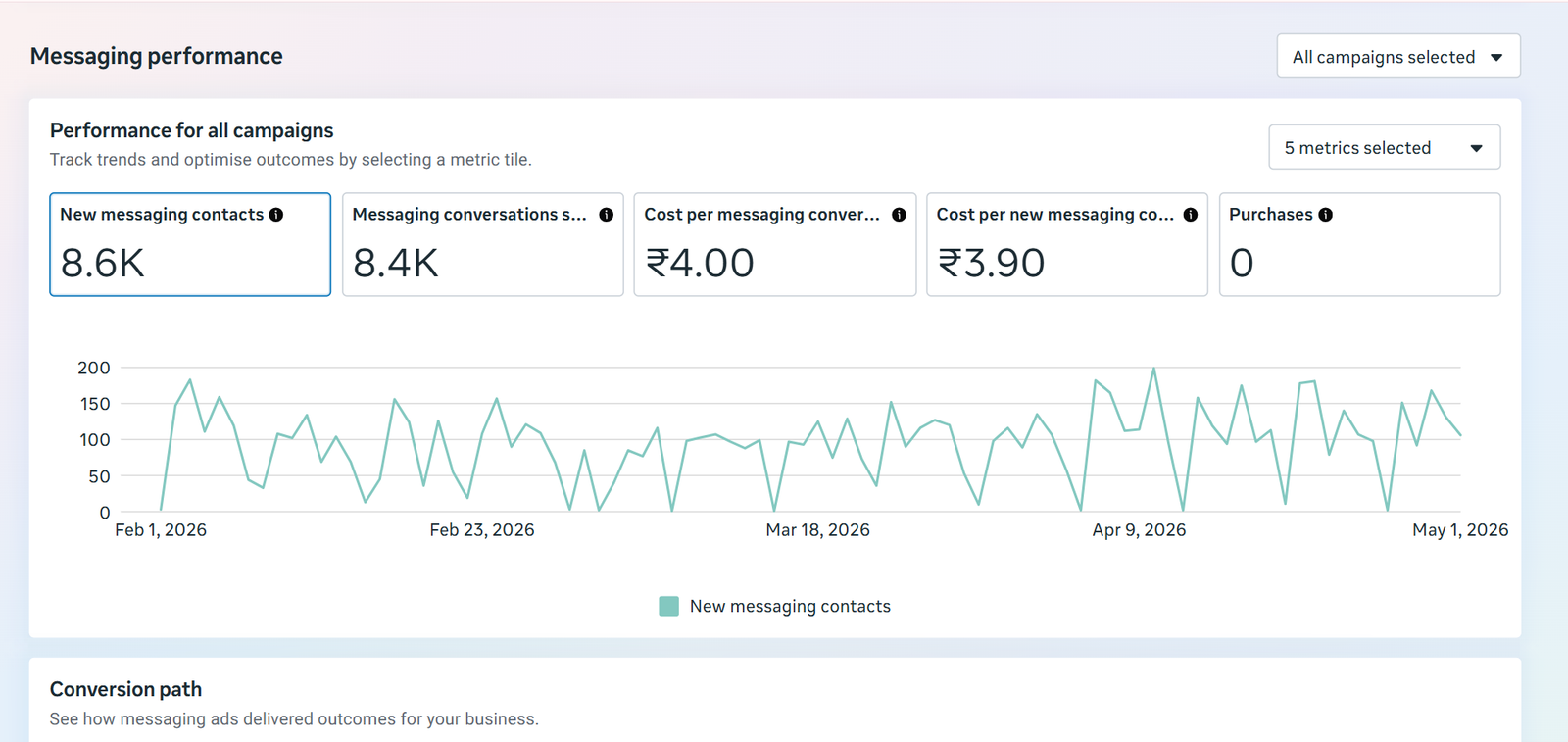The width and height of the screenshot is (1568, 742).
Task: Show info for Messaging conversations started tile
Action: pyautogui.click(x=607, y=215)
